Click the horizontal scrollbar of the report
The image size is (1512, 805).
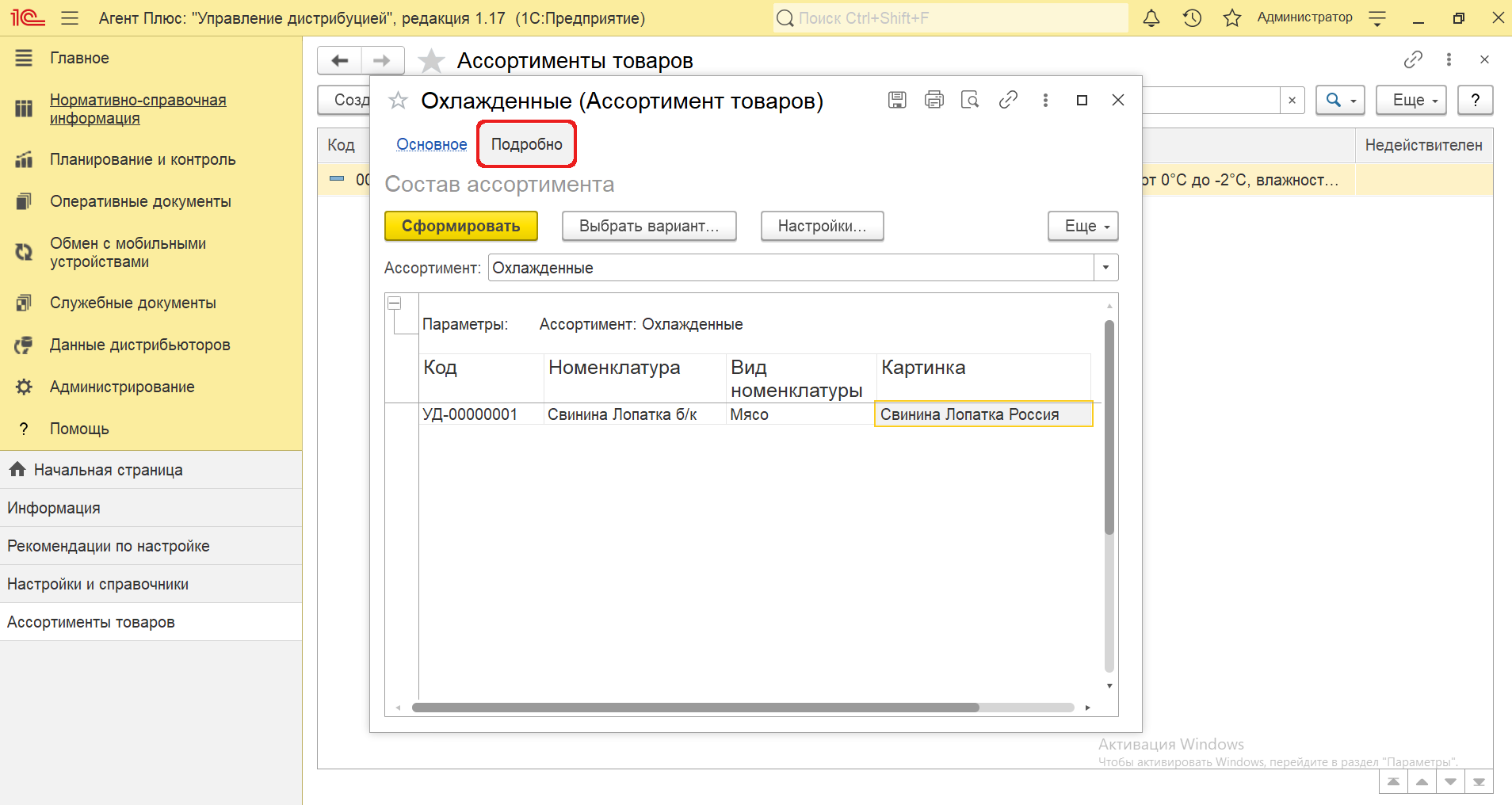point(695,708)
